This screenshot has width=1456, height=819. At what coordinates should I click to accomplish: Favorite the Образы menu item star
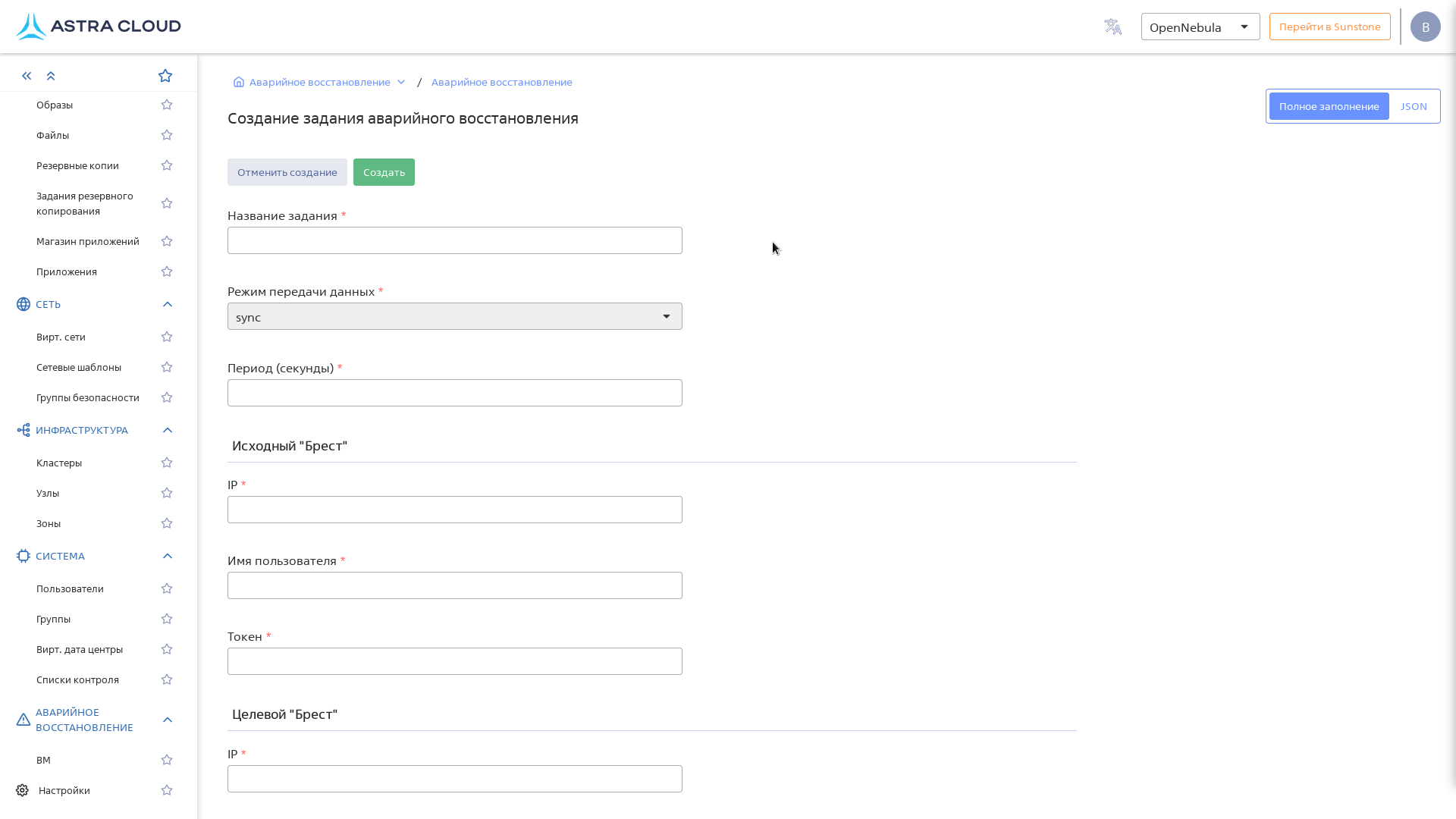click(x=167, y=105)
